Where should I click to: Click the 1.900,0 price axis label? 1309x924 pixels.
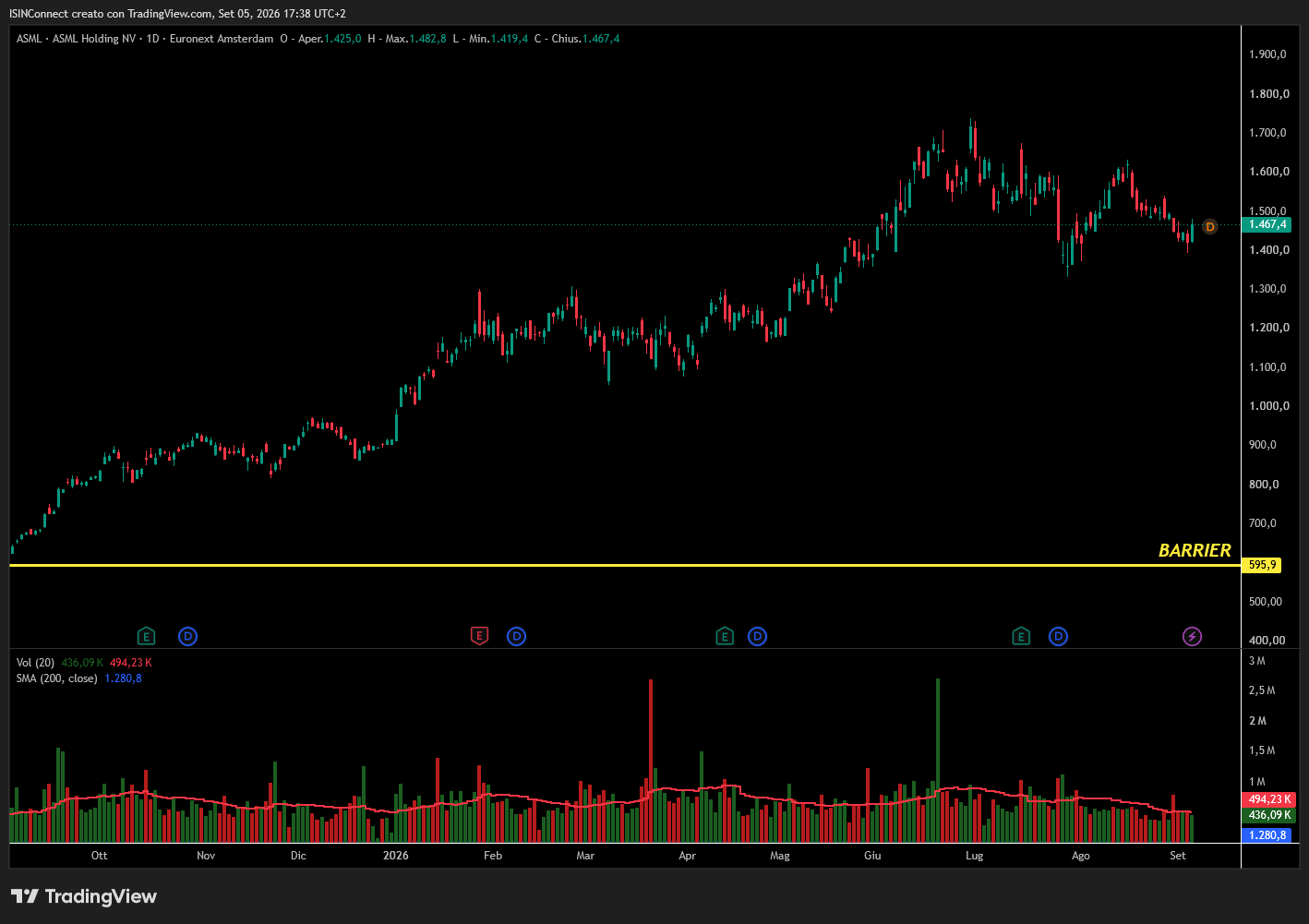(x=1267, y=54)
